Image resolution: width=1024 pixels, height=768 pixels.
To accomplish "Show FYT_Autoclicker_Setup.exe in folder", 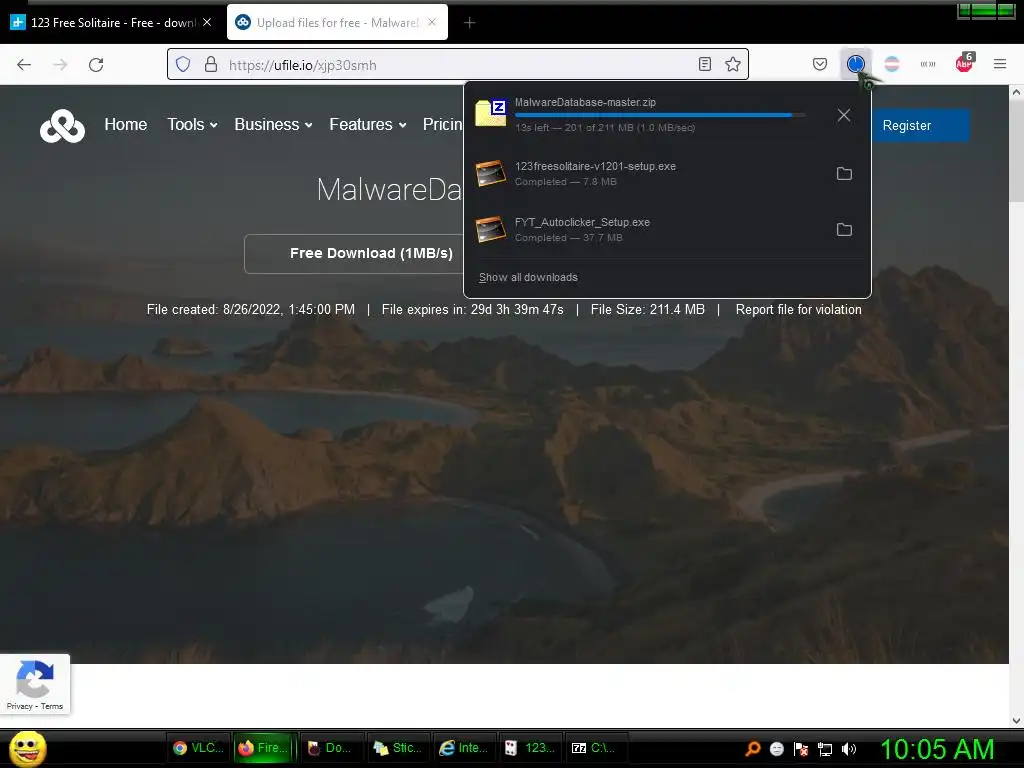I will coord(844,230).
